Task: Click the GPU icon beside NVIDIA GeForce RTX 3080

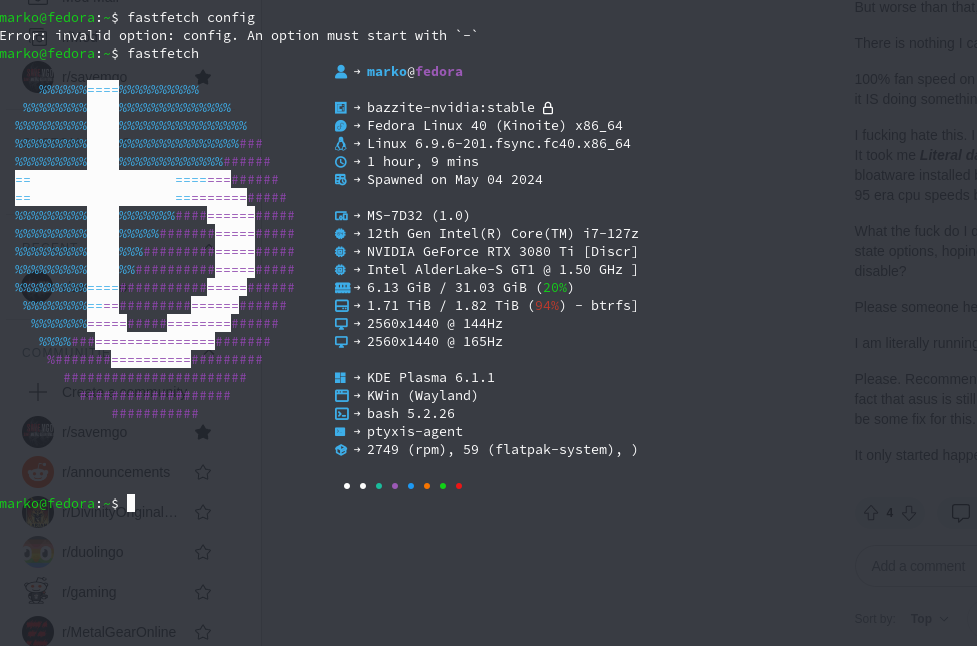Action: (x=341, y=252)
